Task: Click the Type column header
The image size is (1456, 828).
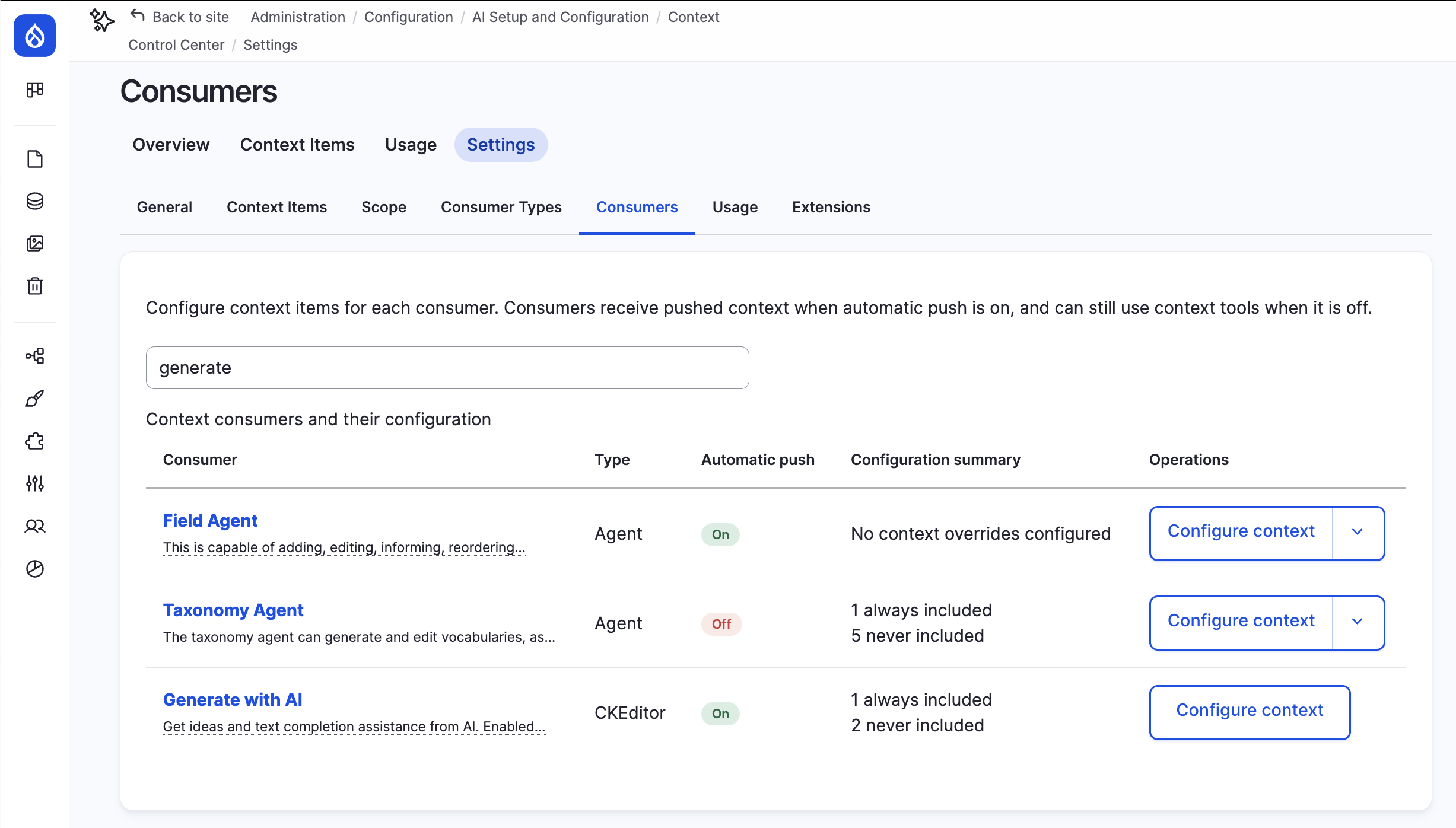Action: (x=612, y=460)
